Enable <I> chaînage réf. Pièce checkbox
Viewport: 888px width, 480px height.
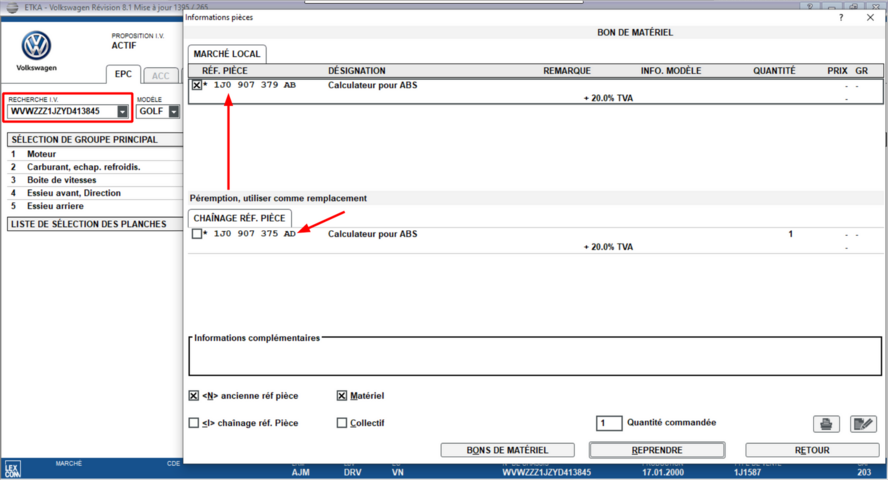click(194, 423)
